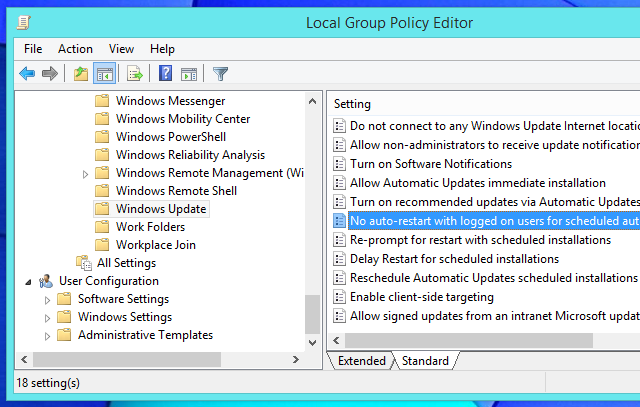640x407 pixels.
Task: Click the All Settings node icon
Action: pyautogui.click(x=84, y=263)
